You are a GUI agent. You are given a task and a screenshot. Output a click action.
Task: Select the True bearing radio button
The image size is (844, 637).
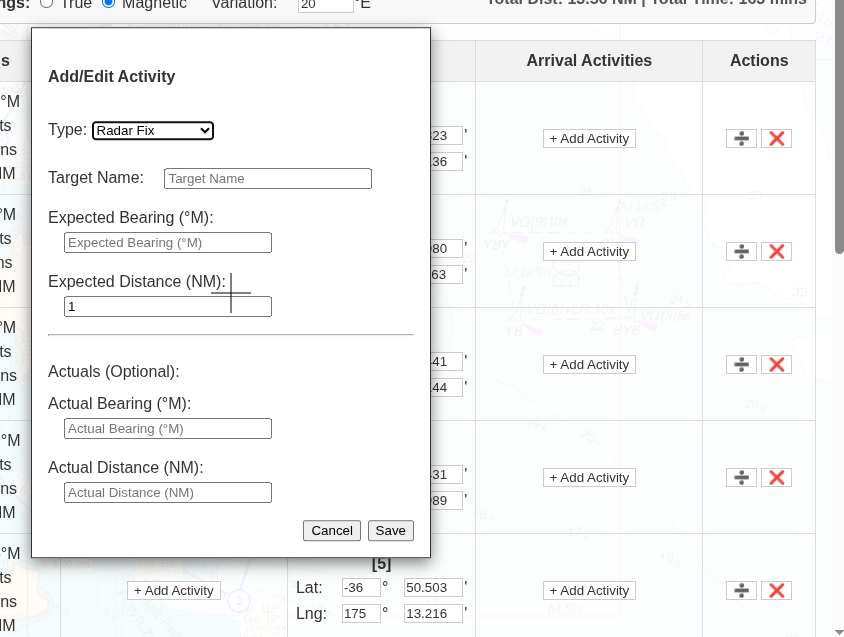[x=44, y=3]
